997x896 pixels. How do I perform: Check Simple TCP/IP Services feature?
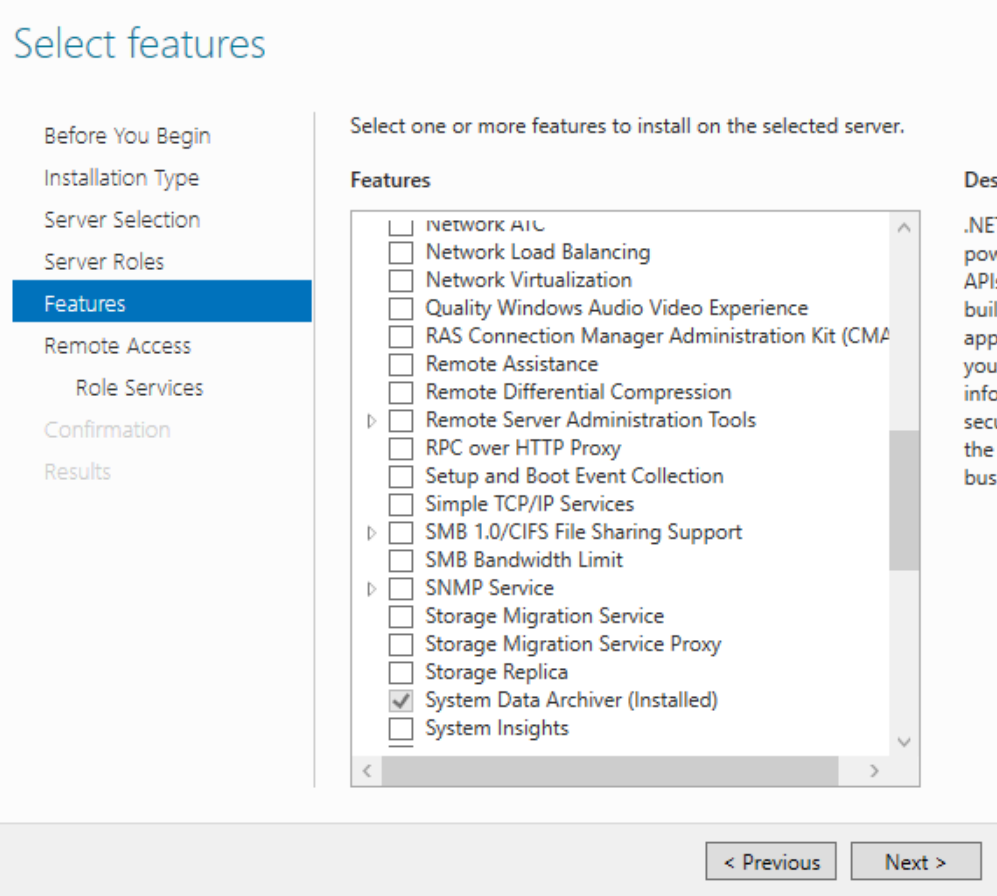pyautogui.click(x=400, y=505)
